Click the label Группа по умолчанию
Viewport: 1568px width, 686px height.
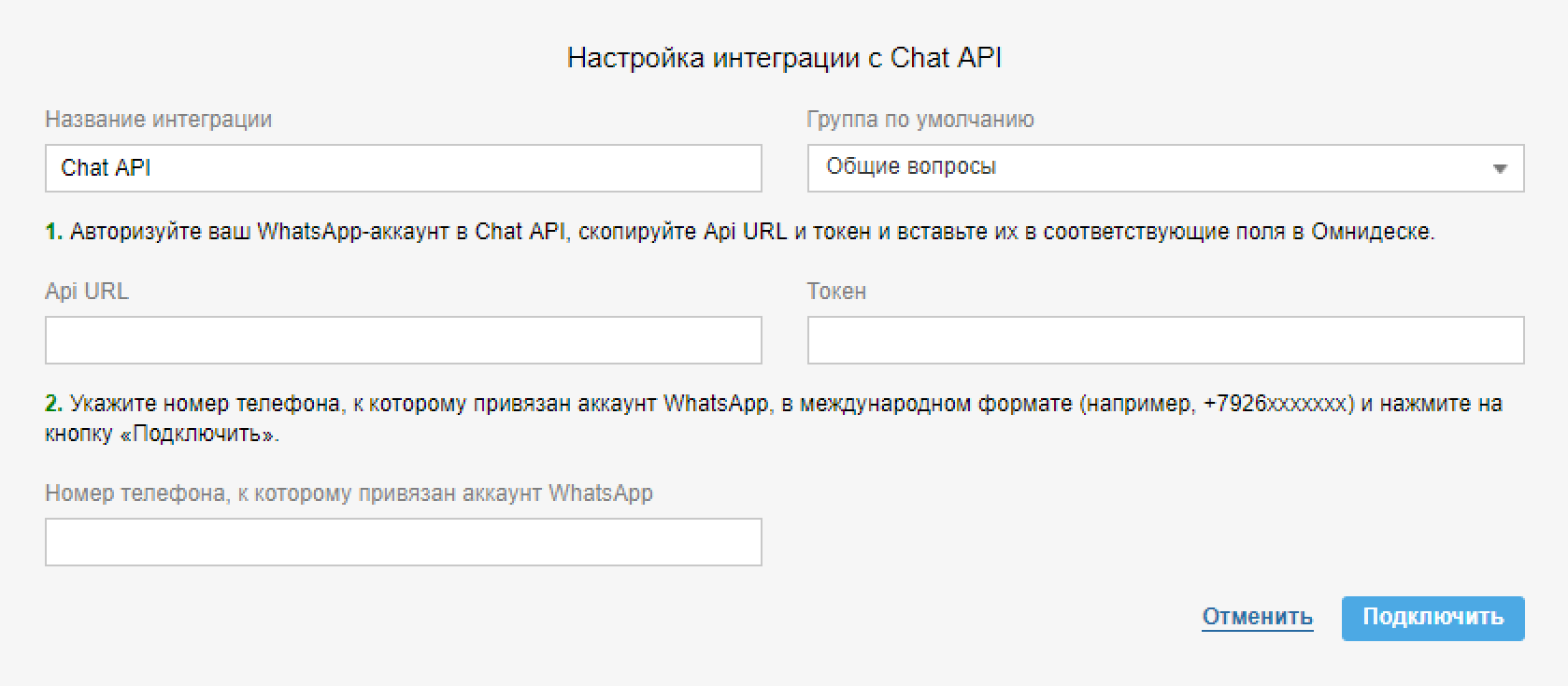(920, 120)
